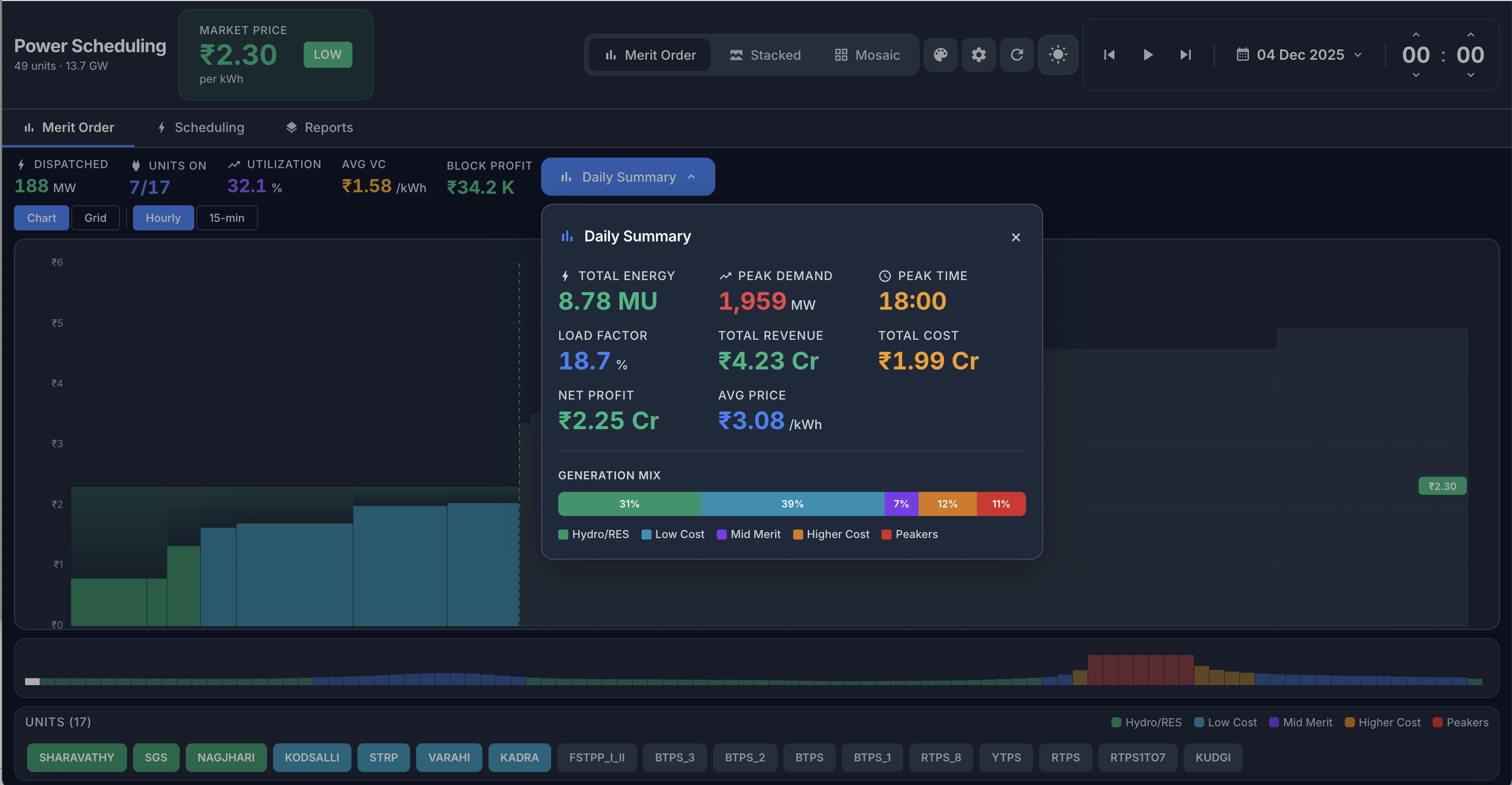Viewport: 1512px width, 785px height.
Task: Toggle light mode with the sun icon
Action: point(1058,55)
